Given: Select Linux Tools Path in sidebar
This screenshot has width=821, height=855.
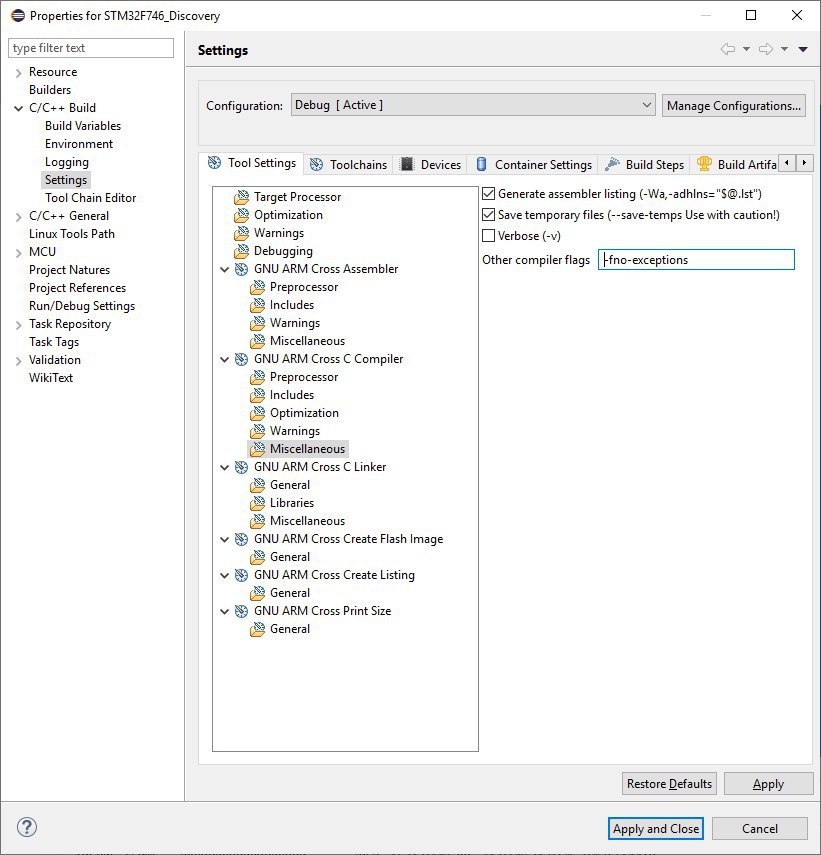Looking at the screenshot, I should coord(72,234).
